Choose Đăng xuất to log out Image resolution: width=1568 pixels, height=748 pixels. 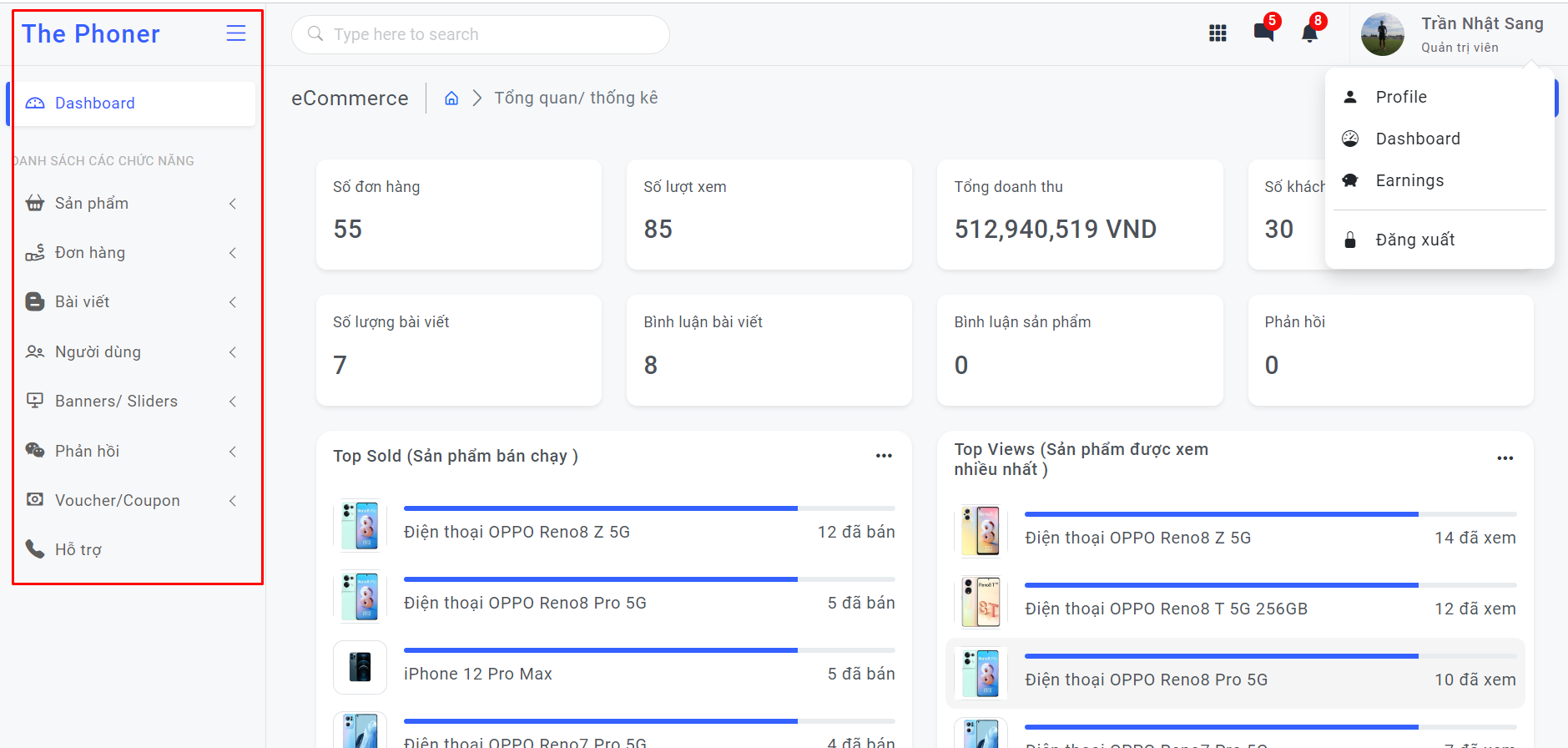1439,240
